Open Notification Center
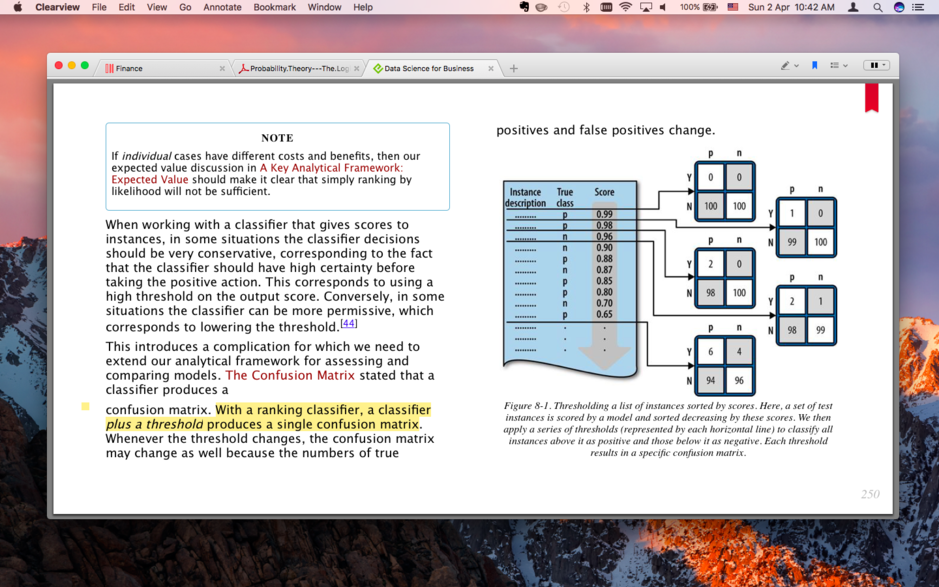 point(916,8)
